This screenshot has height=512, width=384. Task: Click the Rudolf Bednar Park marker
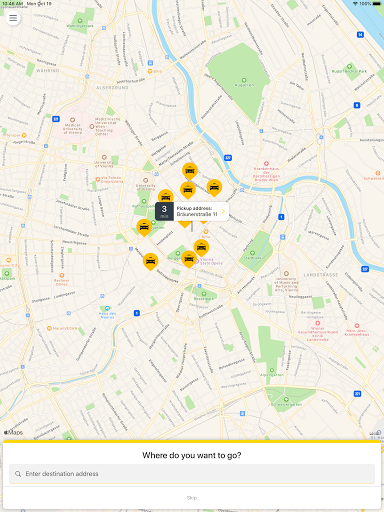coord(349,66)
